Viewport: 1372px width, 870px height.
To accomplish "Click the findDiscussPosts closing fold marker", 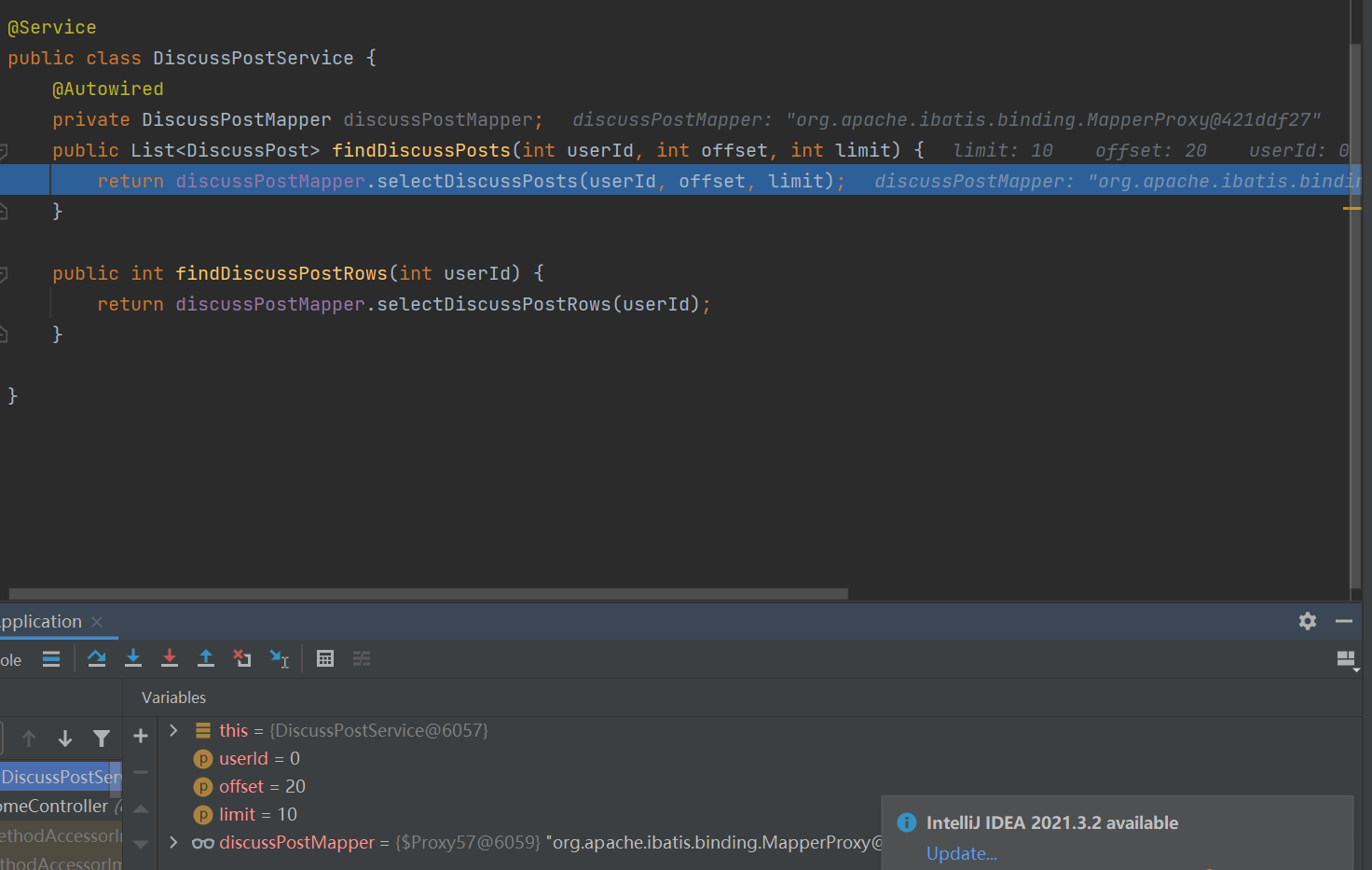I will (4, 212).
